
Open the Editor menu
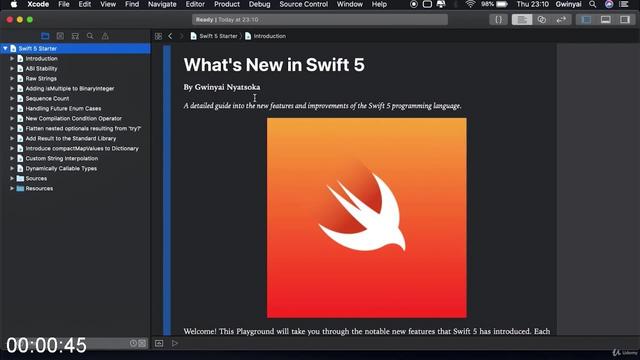click(x=195, y=4)
